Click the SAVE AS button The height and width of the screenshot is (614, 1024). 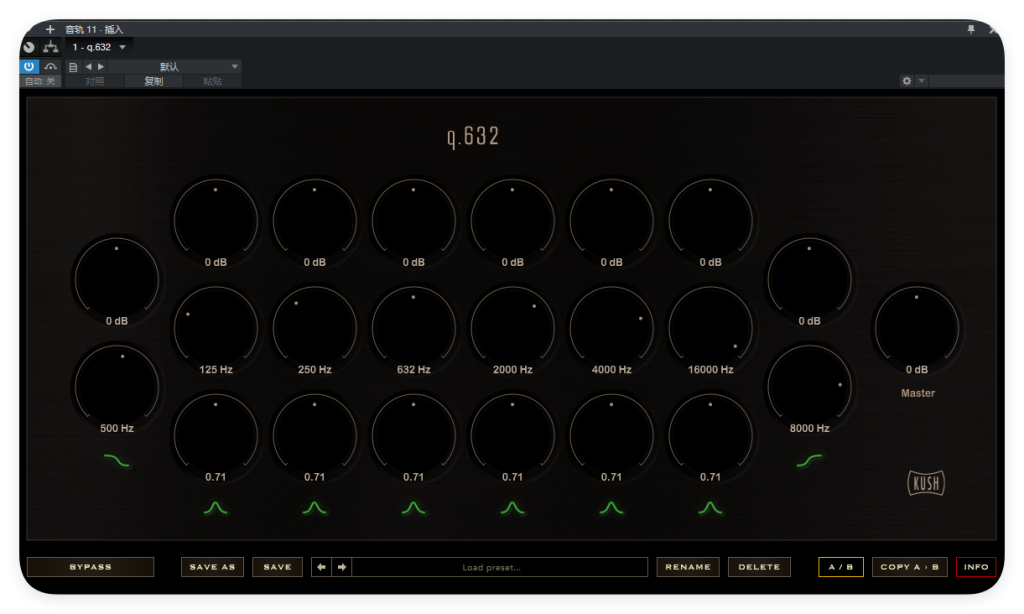tap(212, 567)
